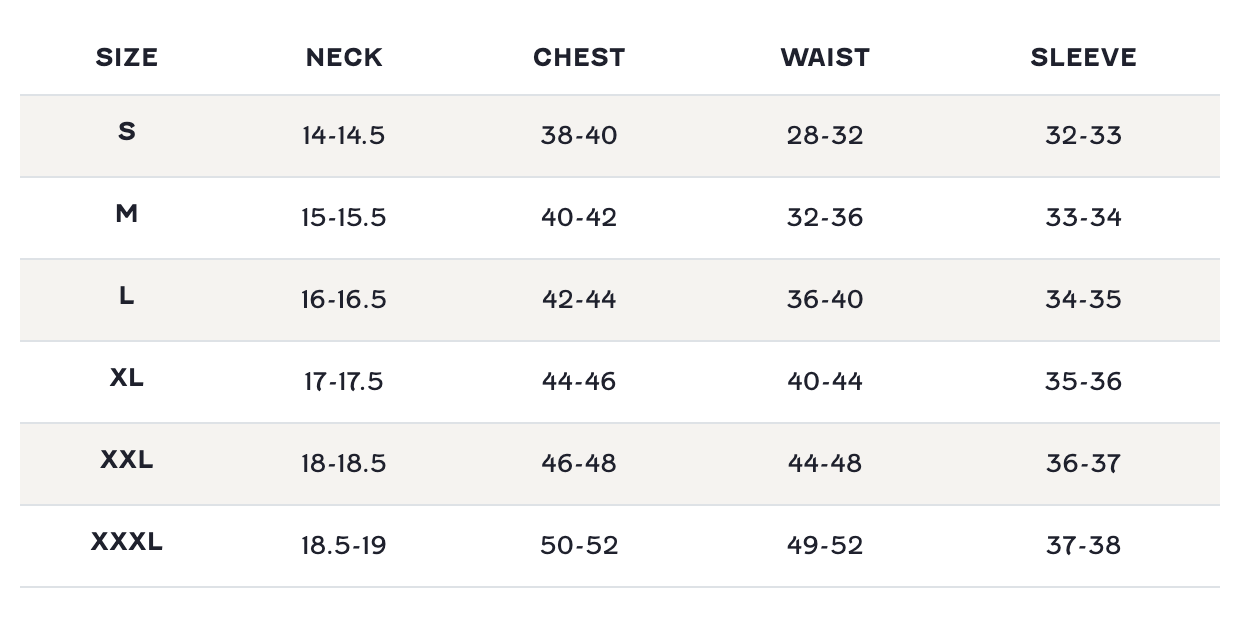Click chest measurement 40-42 for size M
This screenshot has width=1238, height=626.
(x=579, y=218)
